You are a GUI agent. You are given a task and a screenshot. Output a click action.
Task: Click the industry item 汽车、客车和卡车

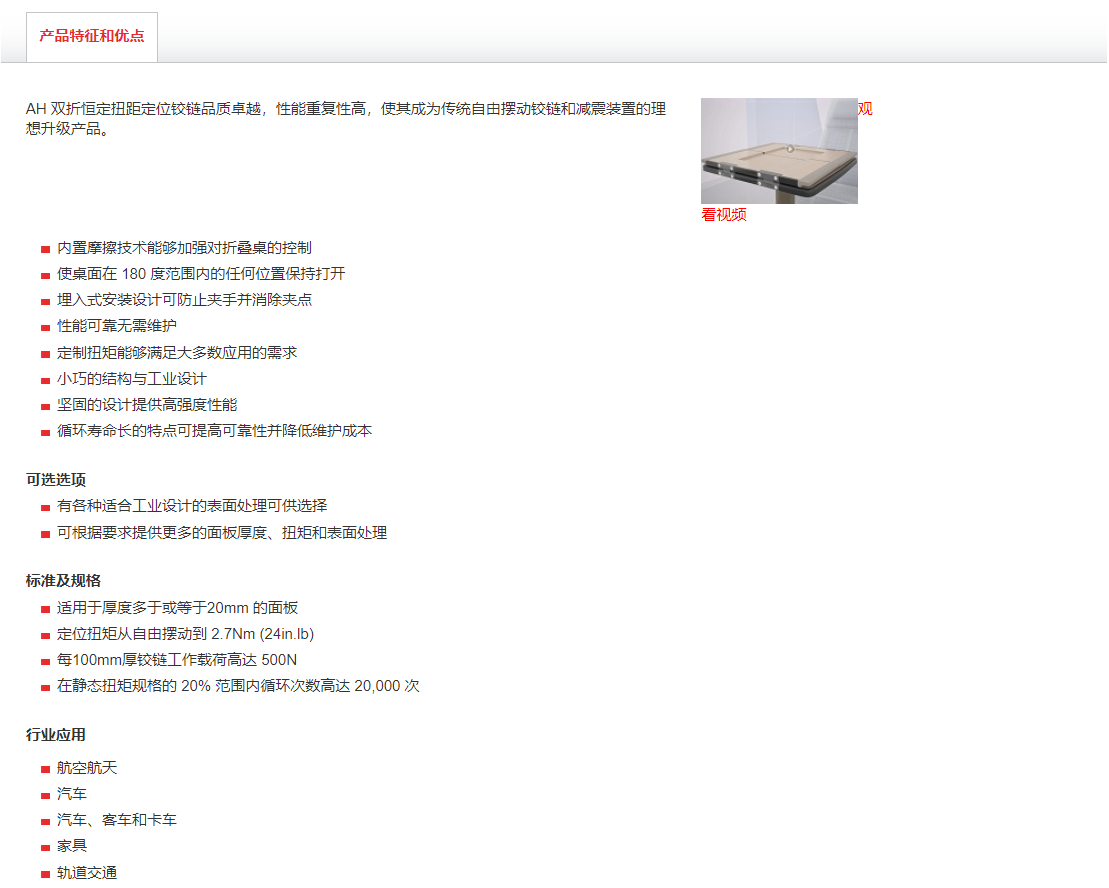(x=117, y=821)
